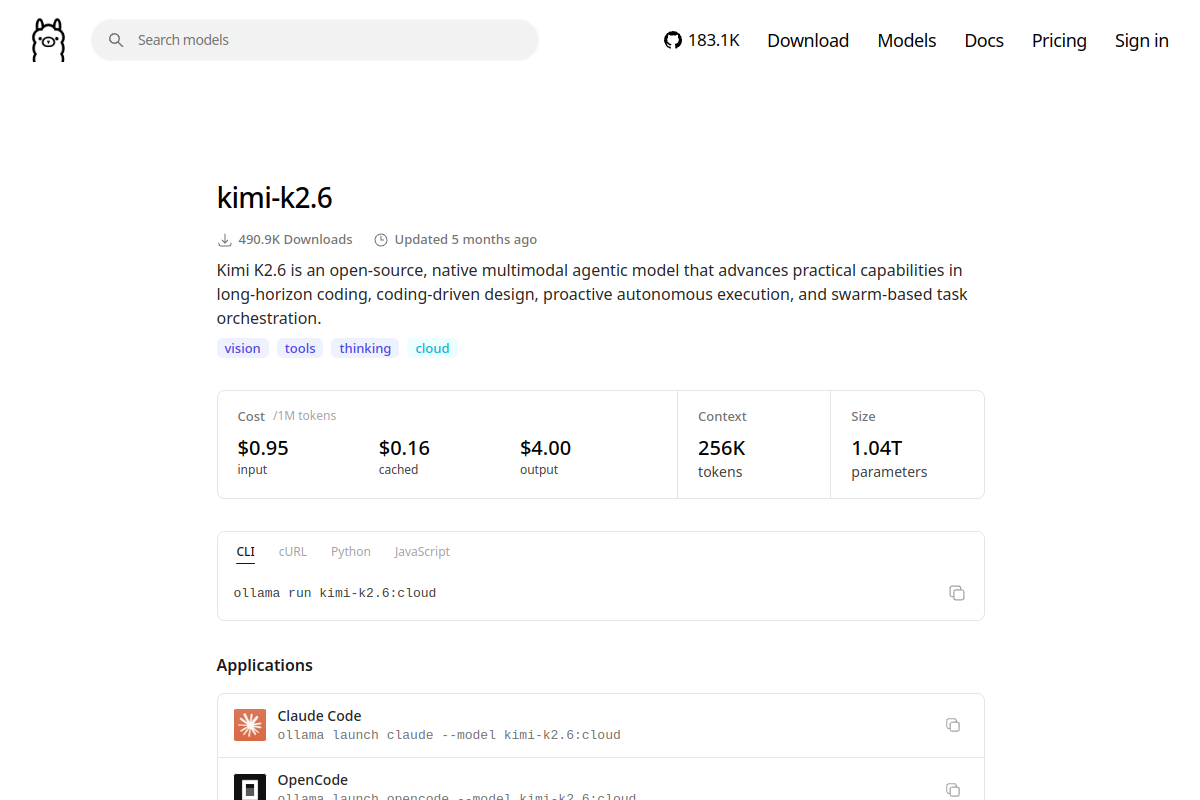Click the Applications heading
The image size is (1200, 800).
(x=265, y=665)
